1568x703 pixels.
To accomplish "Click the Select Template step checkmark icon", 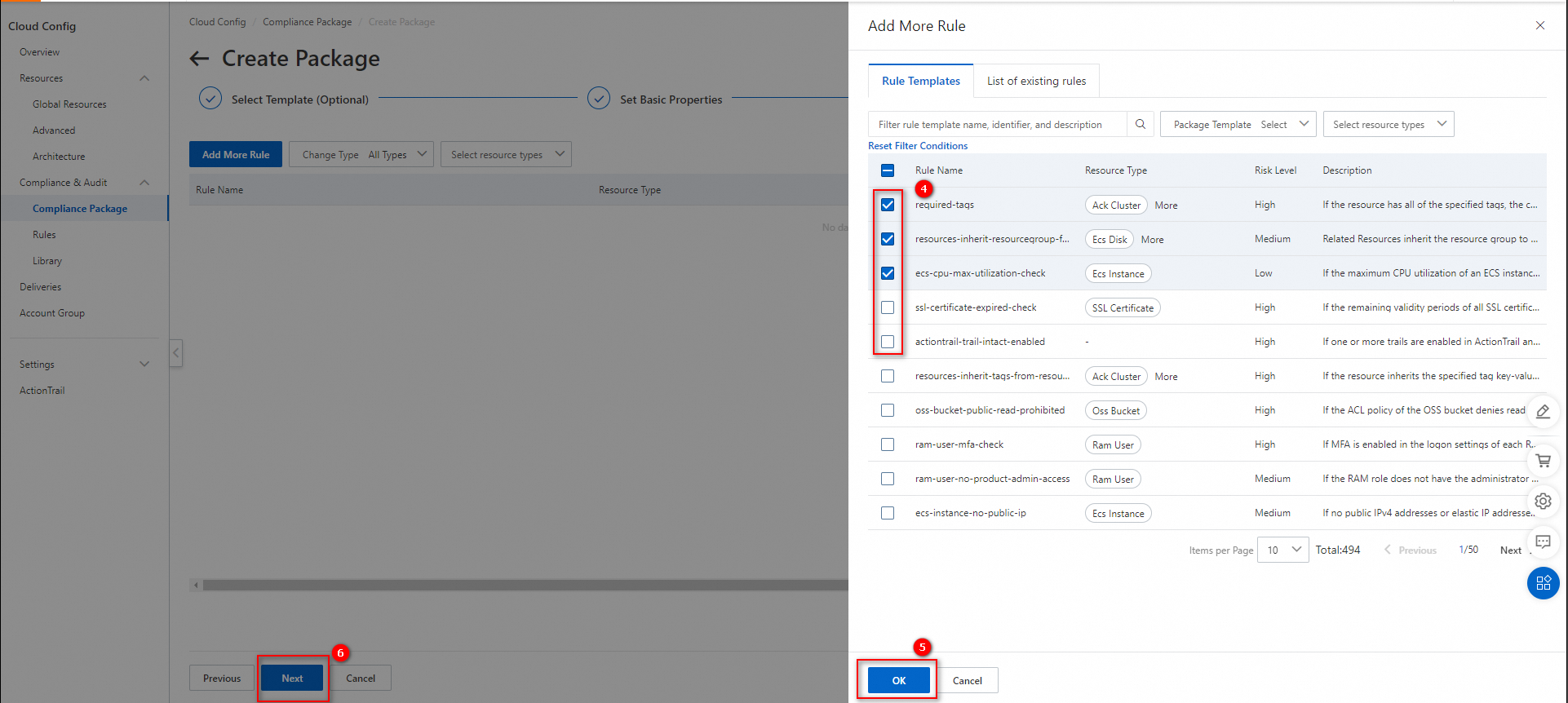I will tap(210, 99).
